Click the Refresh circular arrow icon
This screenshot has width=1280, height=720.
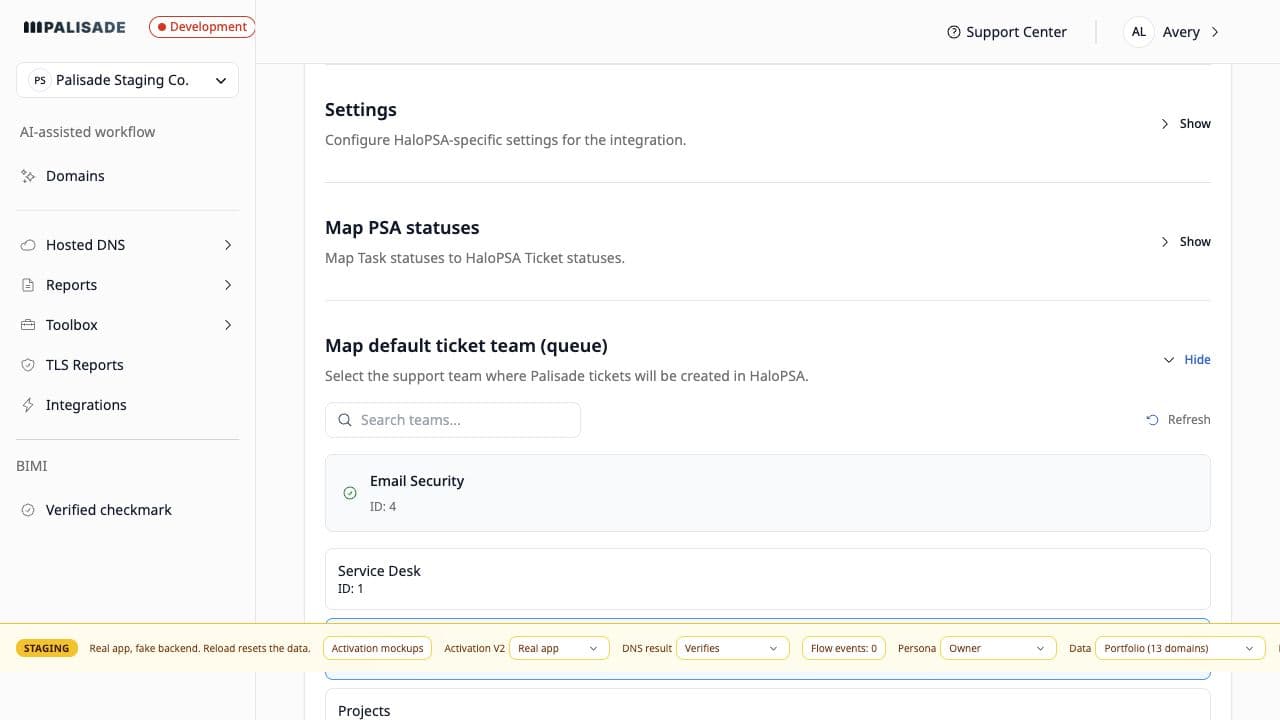coord(1153,420)
